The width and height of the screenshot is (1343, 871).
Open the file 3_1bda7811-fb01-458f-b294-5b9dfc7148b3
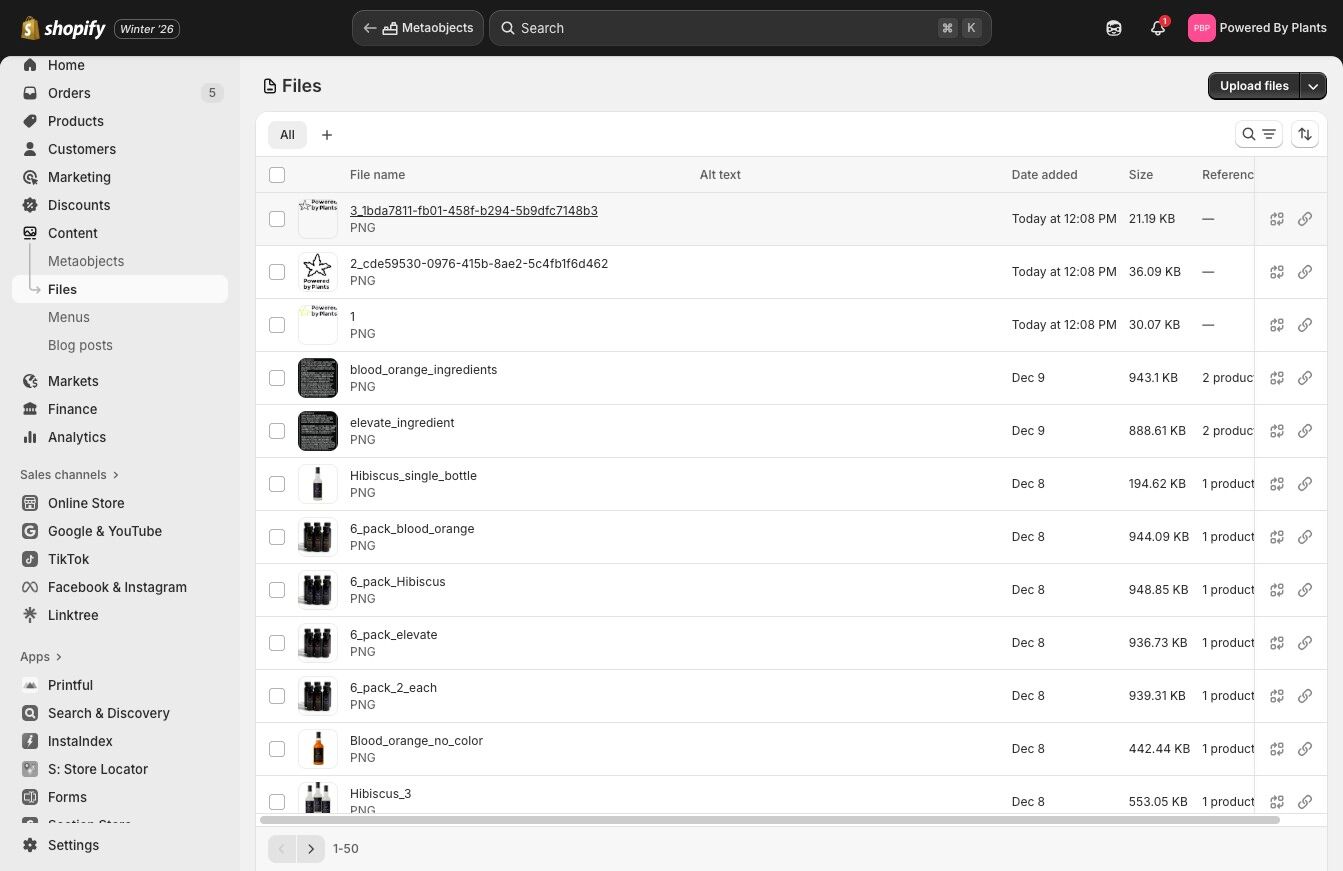[473, 210]
